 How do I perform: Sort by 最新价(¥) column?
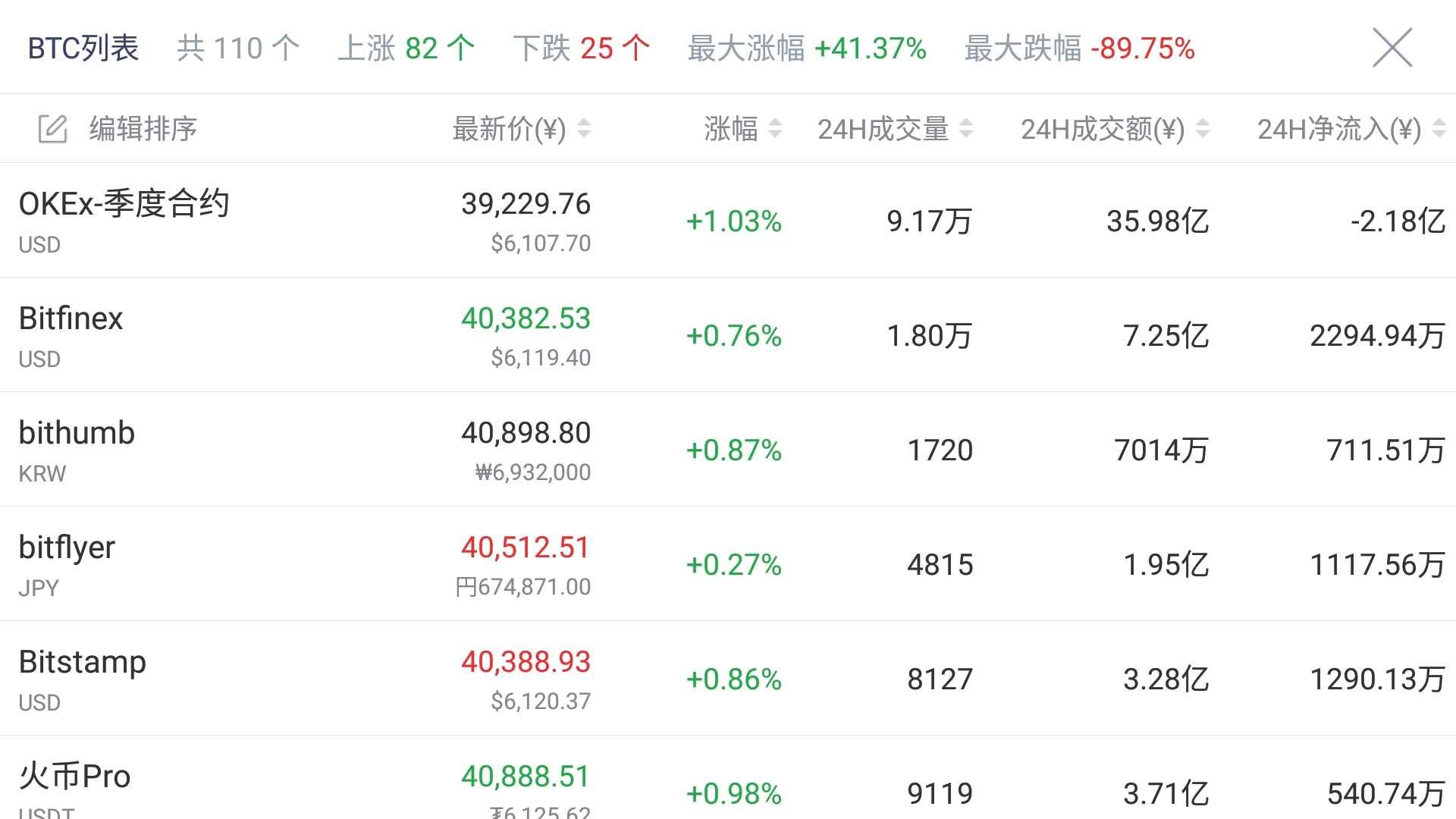click(x=521, y=129)
